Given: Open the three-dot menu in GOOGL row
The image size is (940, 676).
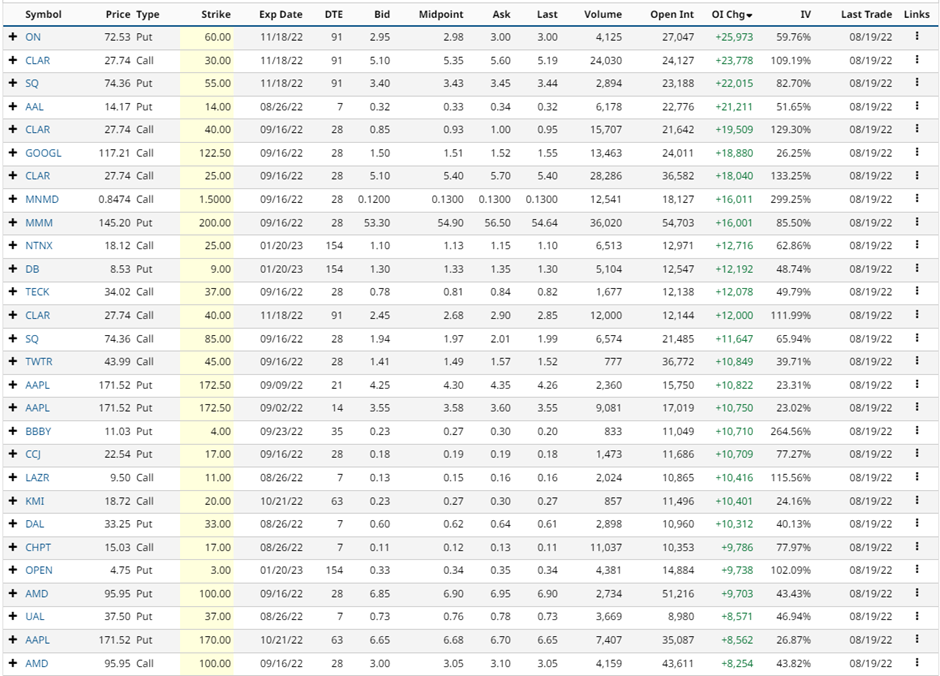Looking at the screenshot, I should click(917, 153).
